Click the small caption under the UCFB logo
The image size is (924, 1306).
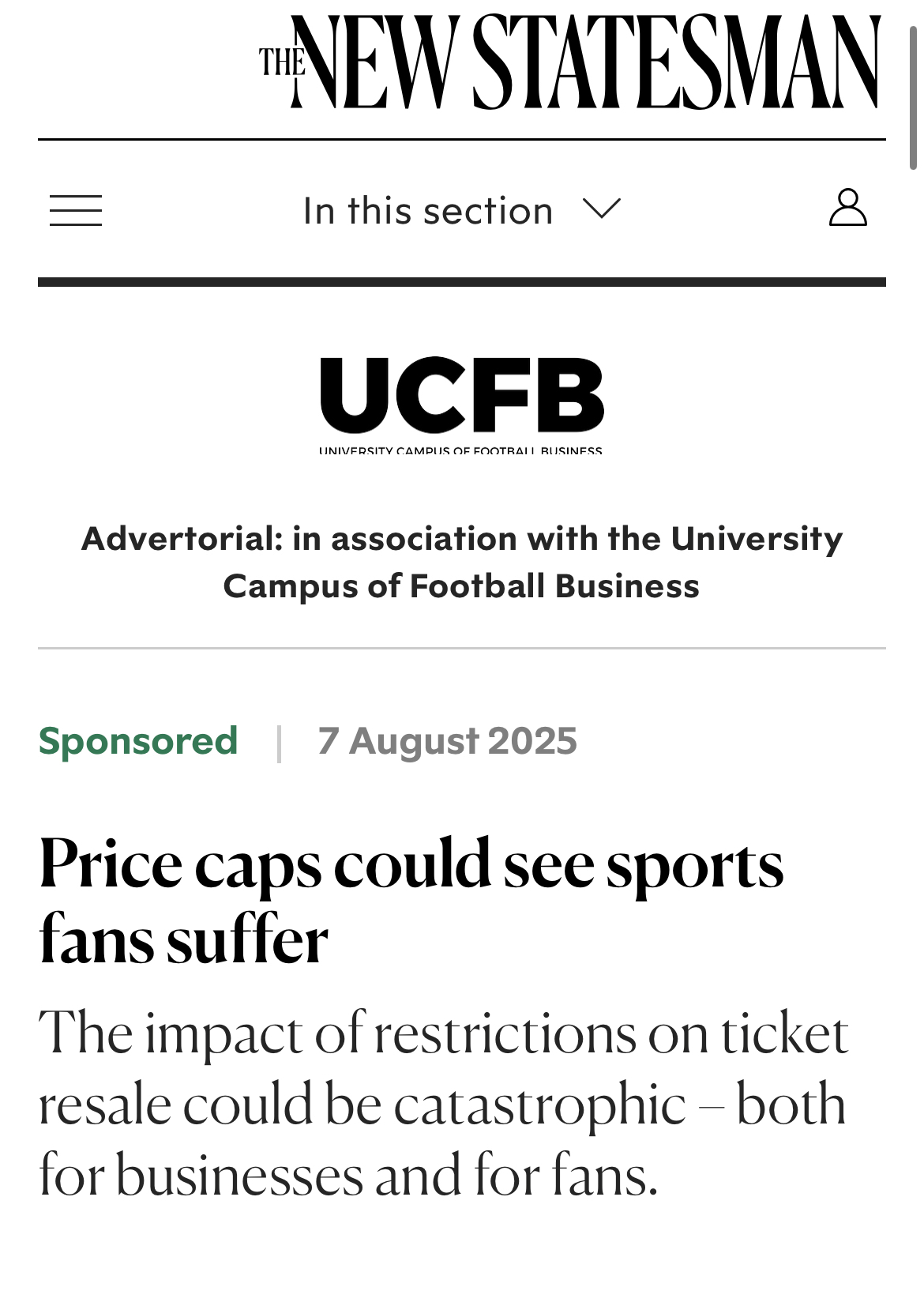[460, 451]
